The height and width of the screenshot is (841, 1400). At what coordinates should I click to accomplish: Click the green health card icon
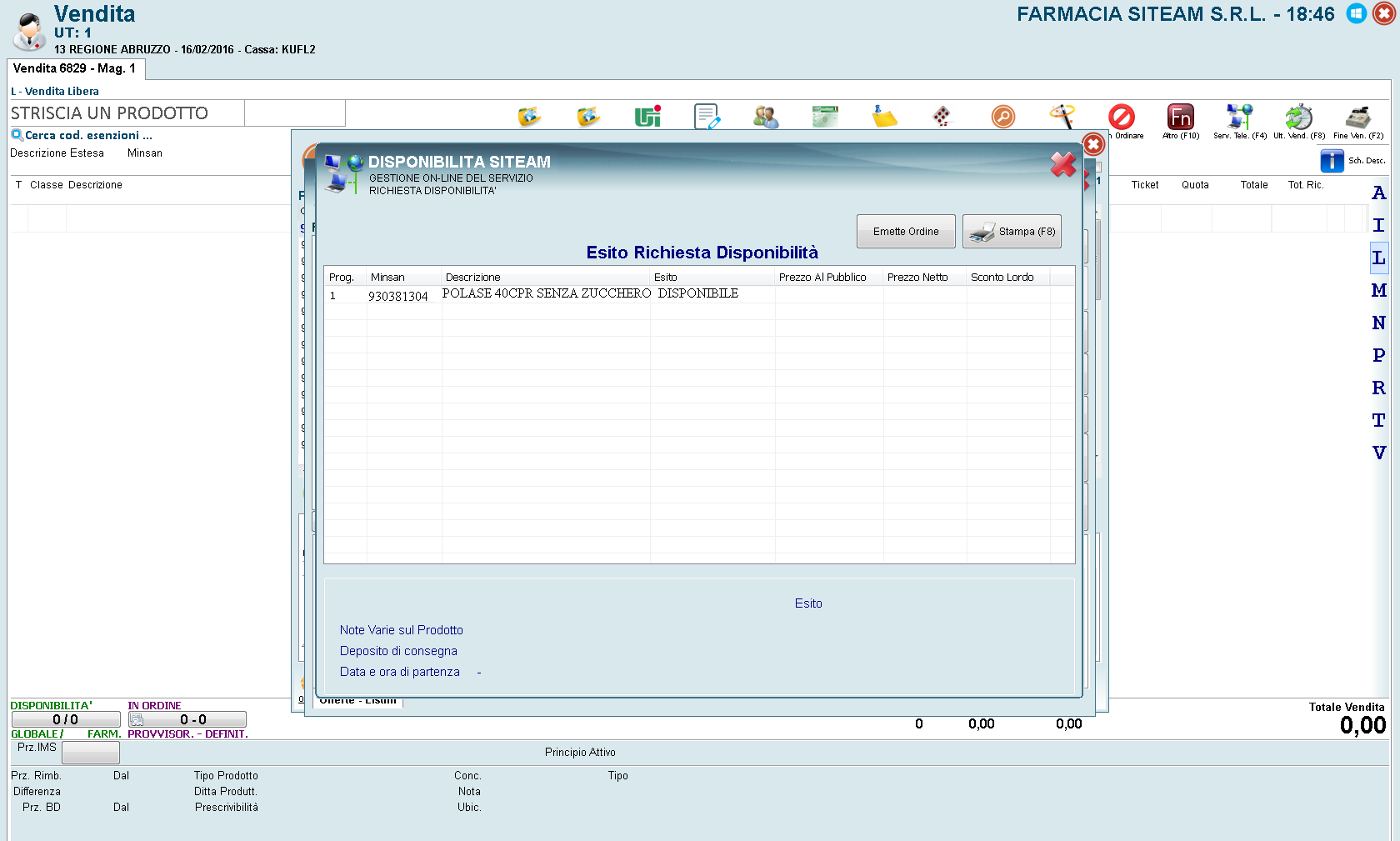[825, 117]
